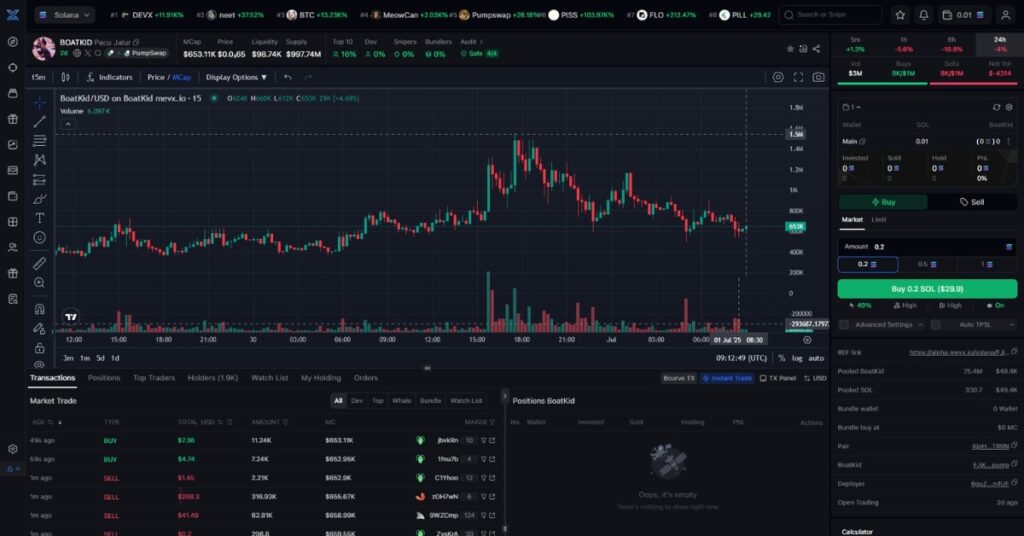
Task: Open the Main wallet options menu
Action: point(1009,141)
